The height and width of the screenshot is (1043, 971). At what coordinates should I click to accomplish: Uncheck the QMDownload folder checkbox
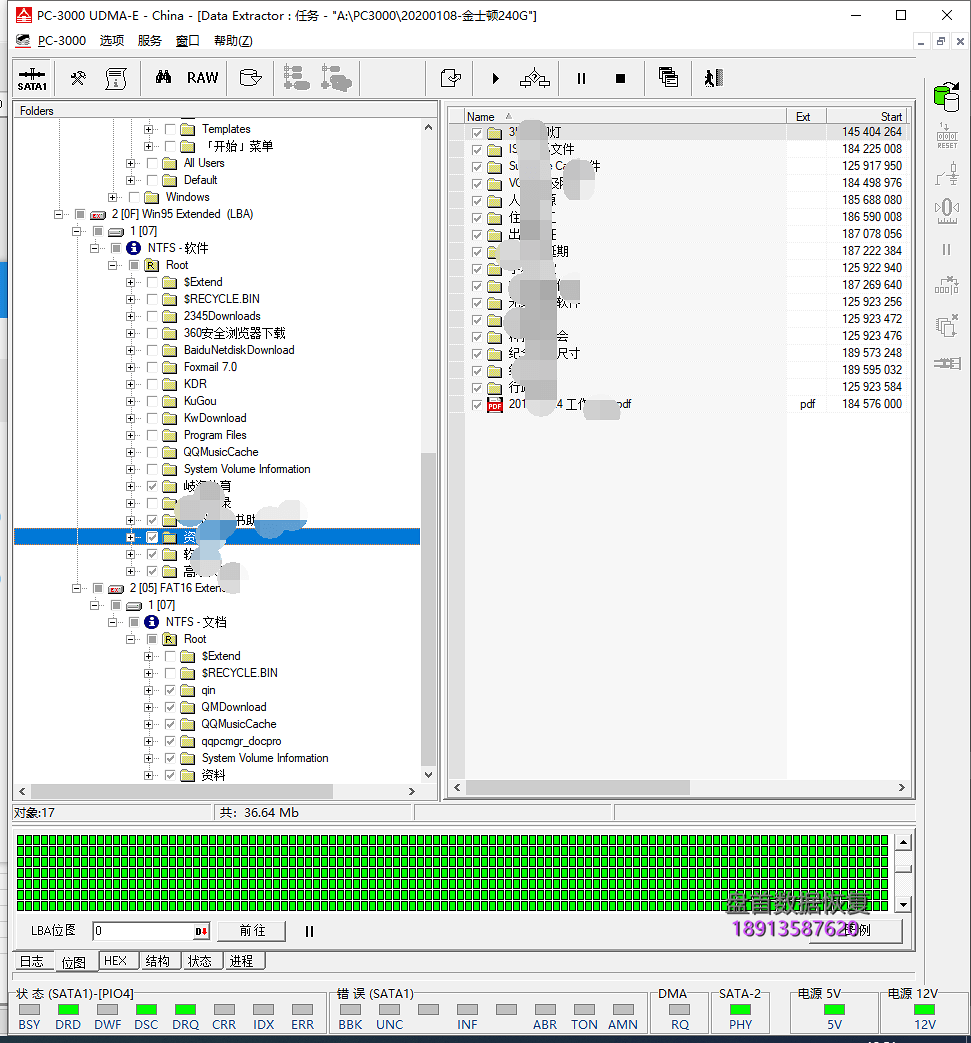point(170,707)
